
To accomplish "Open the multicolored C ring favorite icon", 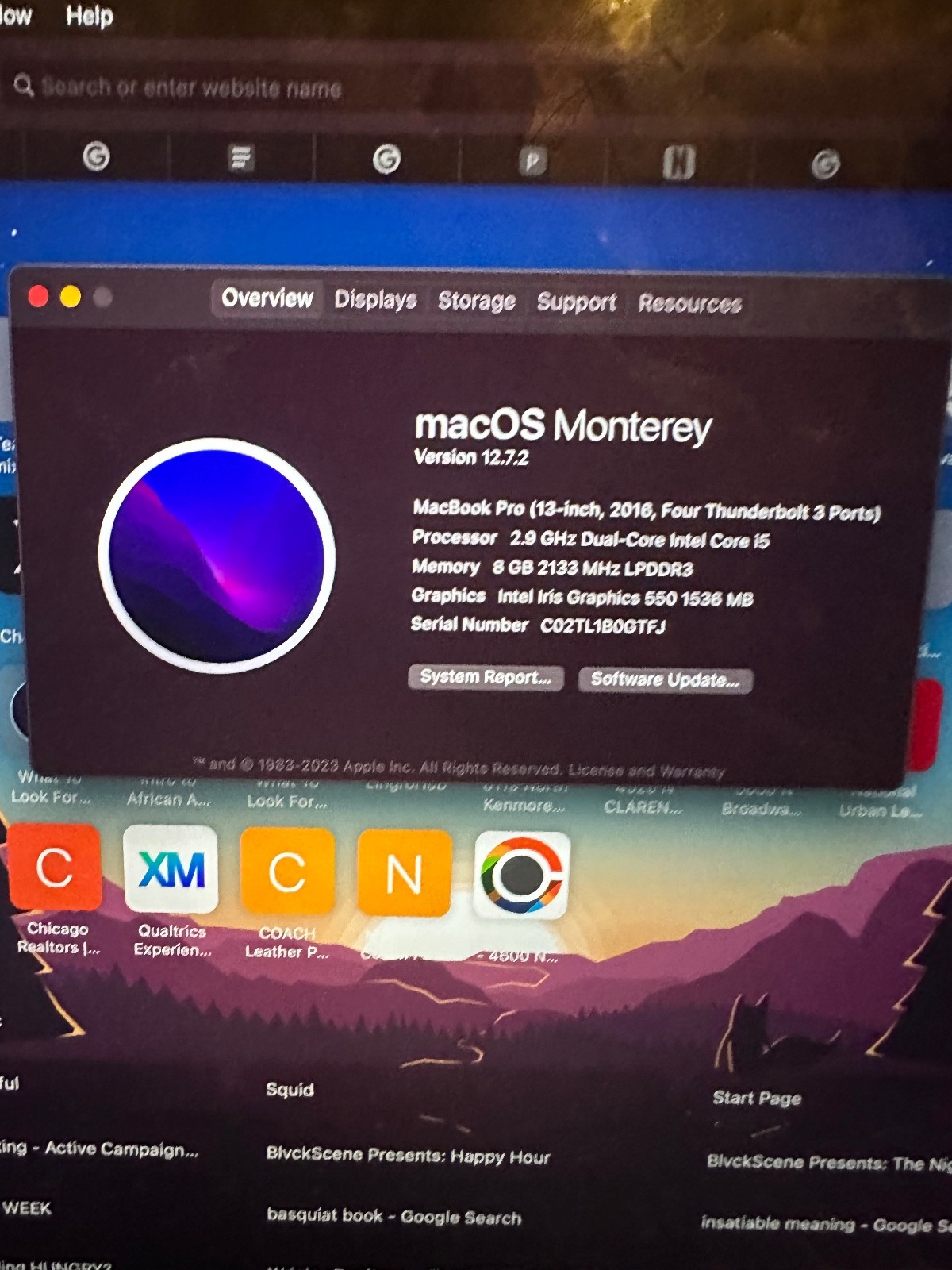I will pyautogui.click(x=522, y=876).
